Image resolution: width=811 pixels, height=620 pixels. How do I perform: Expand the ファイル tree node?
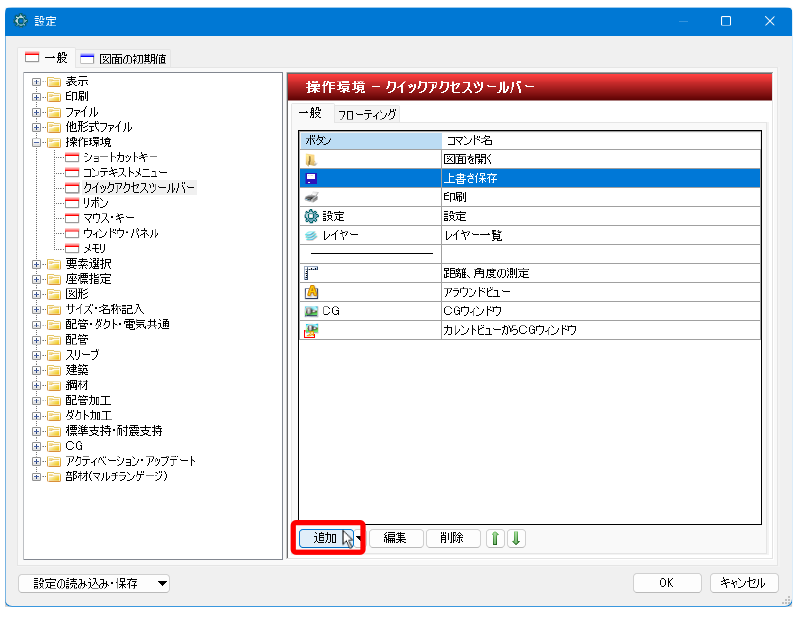pos(36,112)
